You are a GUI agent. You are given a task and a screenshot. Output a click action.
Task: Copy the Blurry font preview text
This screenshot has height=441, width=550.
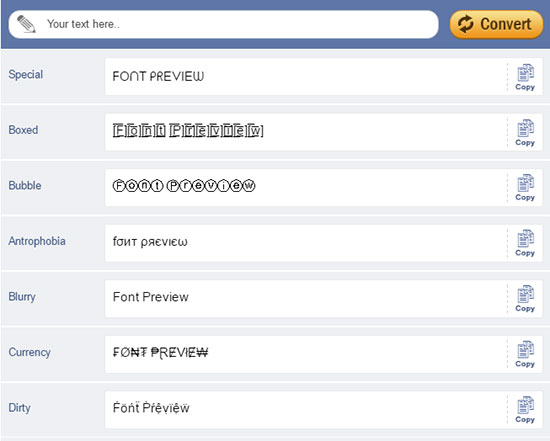point(525,299)
